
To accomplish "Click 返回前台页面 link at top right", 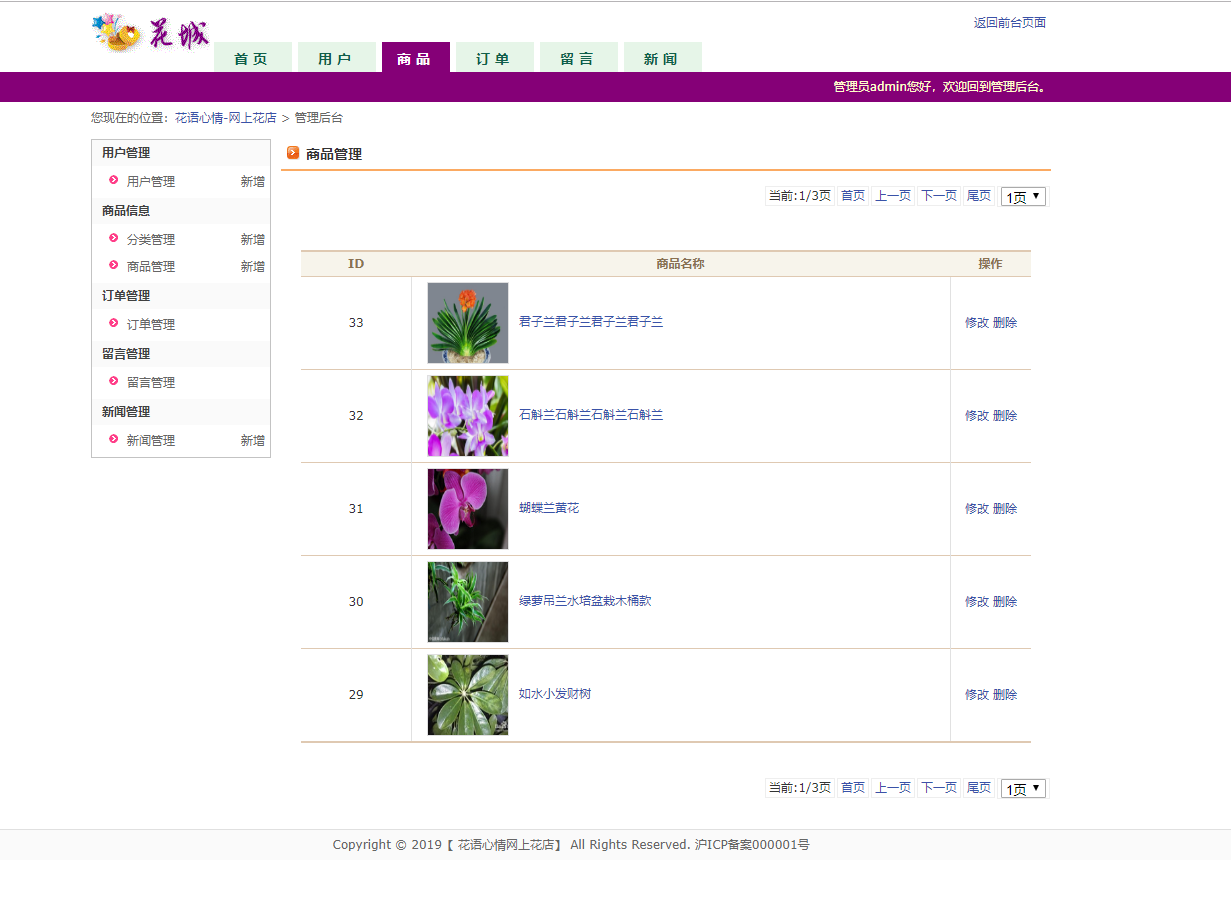I will click(1011, 22).
